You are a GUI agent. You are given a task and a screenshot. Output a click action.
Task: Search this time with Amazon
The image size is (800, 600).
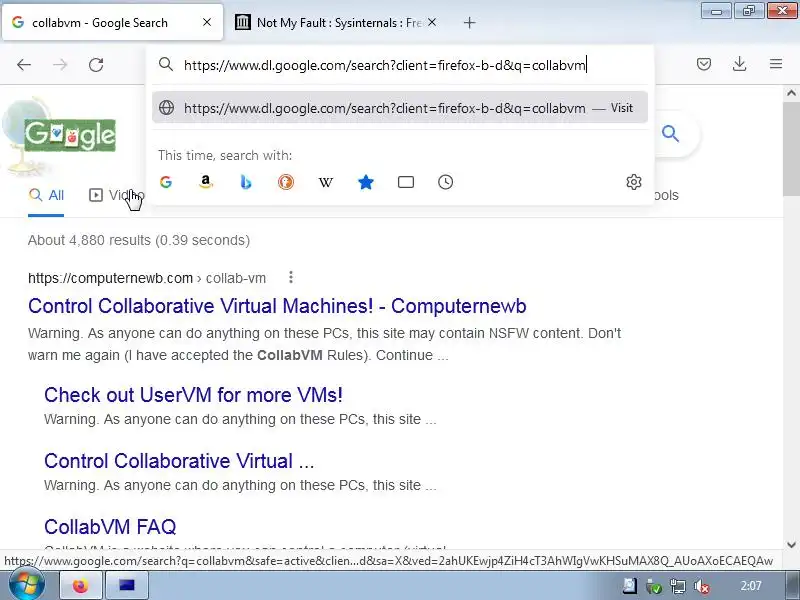click(x=206, y=182)
